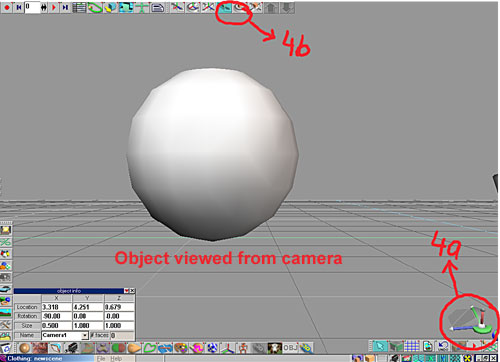Image resolution: width=500 pixels, height=362 pixels.
Task: Select the object pick arrow tool
Action: (x=379, y=346)
